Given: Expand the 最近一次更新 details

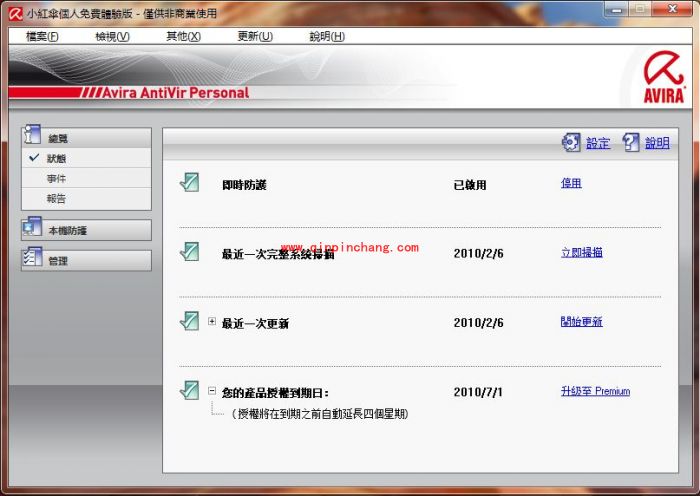Looking at the screenshot, I should (x=212, y=322).
